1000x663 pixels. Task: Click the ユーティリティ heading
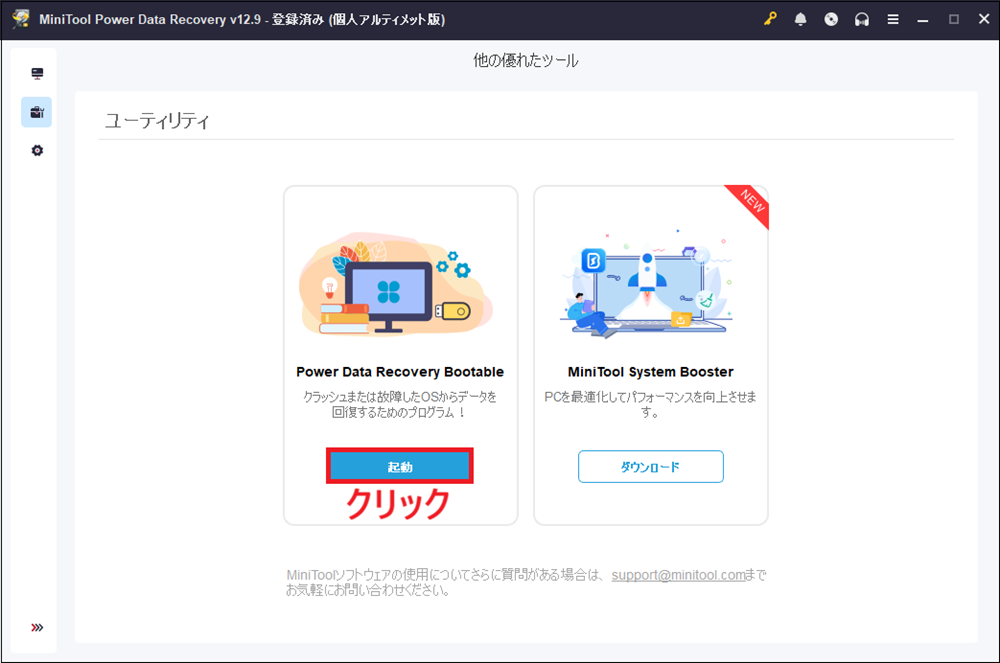pyautogui.click(x=157, y=120)
